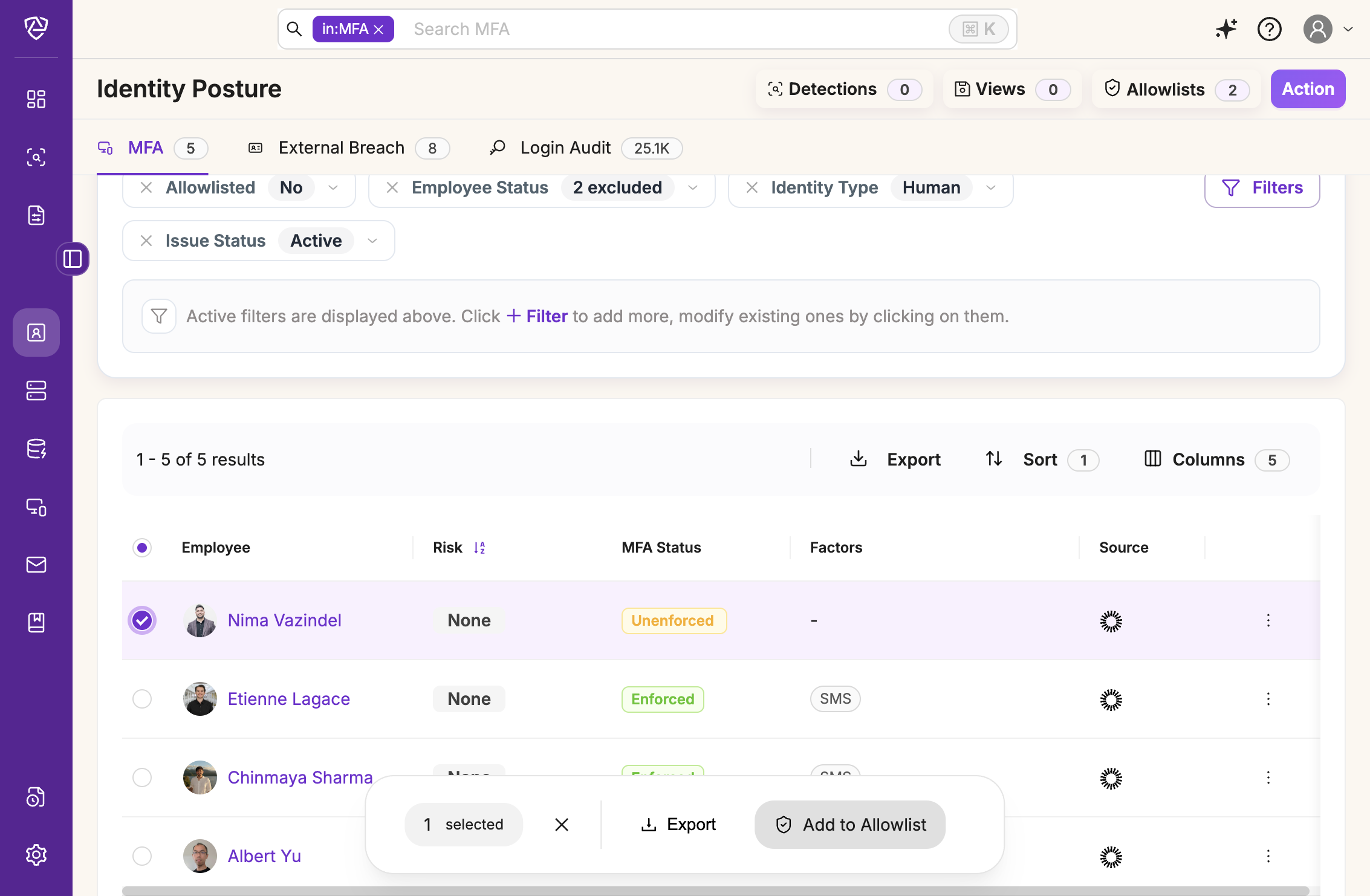The height and width of the screenshot is (896, 1370).
Task: Open Nima Vazindel employee link
Action: pos(284,620)
